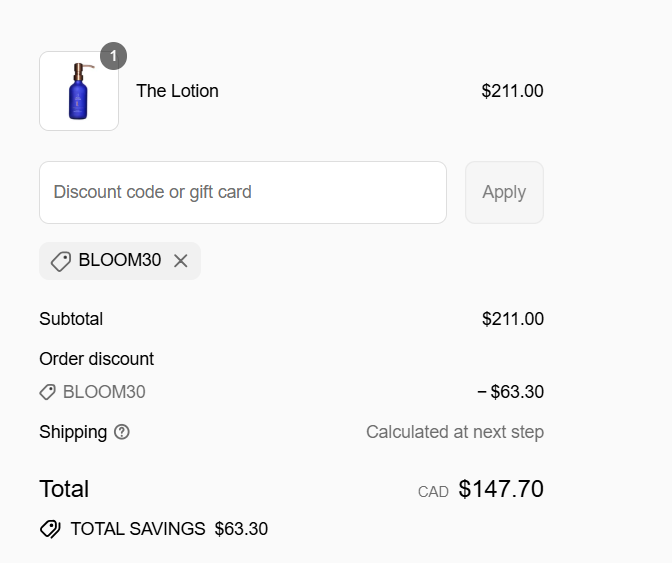Apply the discount code
Viewport: 672px width, 563px height.
pyautogui.click(x=504, y=192)
